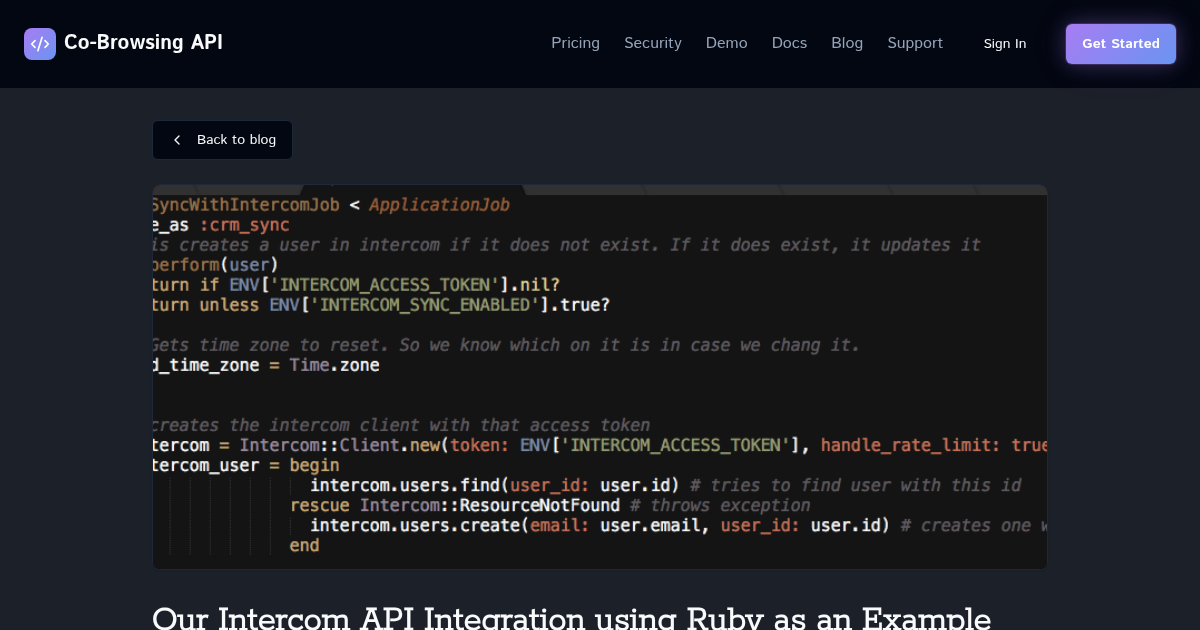Navigate to Docs
1200x630 pixels.
pos(789,43)
